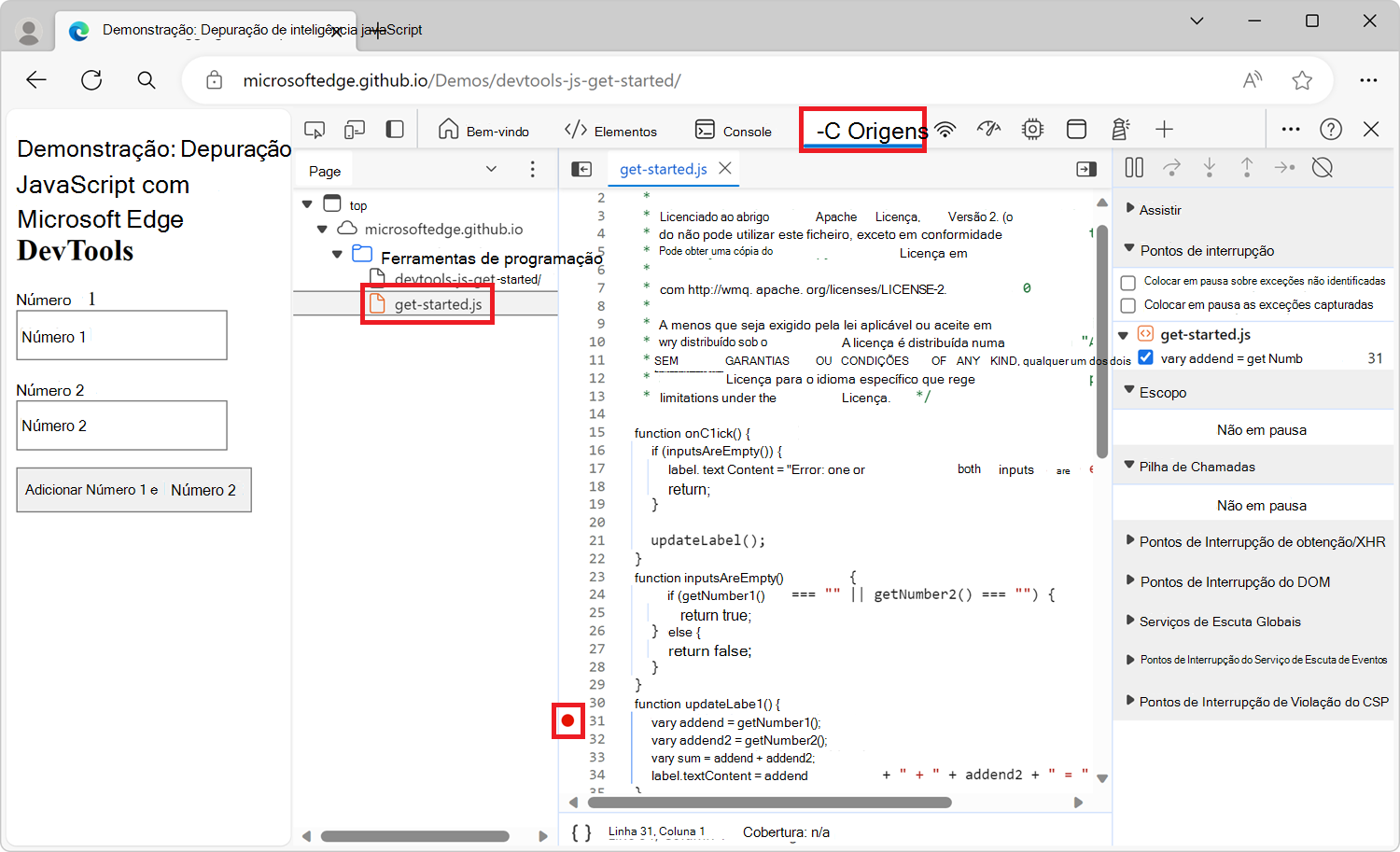Step over the next function call
Screen dimensions: 1400x852
coord(1172,167)
